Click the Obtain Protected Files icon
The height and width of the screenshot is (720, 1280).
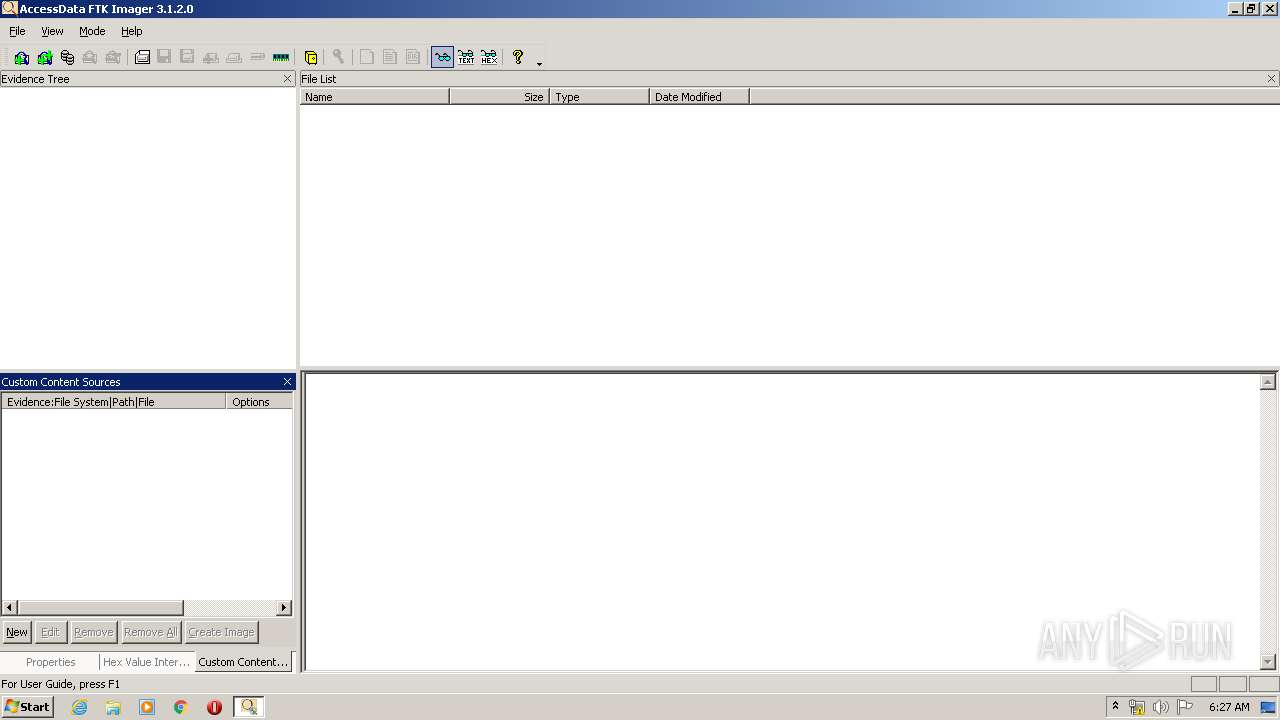coord(310,57)
